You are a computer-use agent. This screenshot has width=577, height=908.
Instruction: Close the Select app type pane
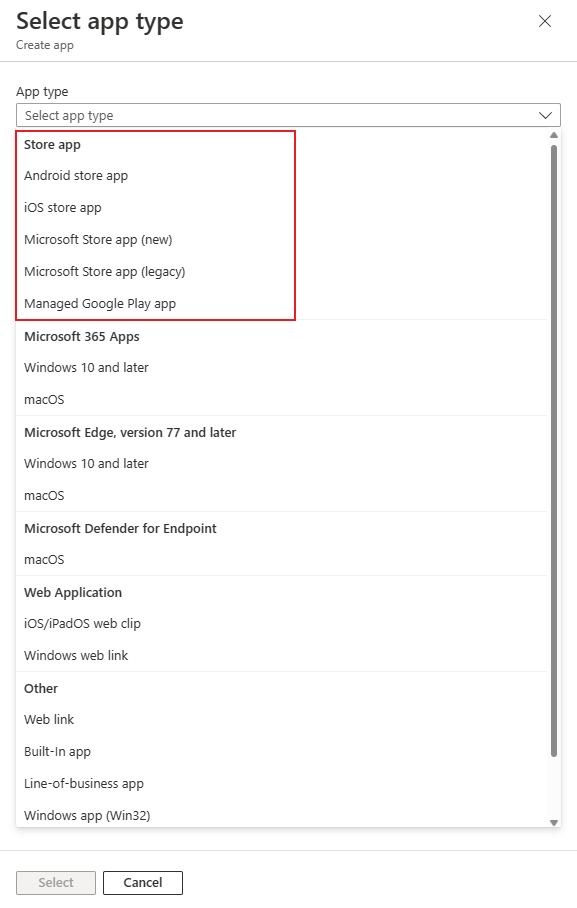click(x=545, y=21)
